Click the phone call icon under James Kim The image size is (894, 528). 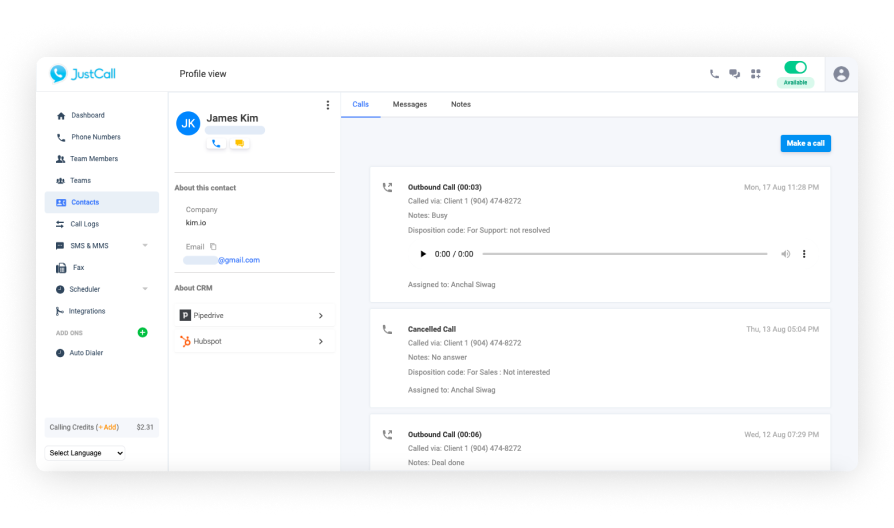(216, 143)
